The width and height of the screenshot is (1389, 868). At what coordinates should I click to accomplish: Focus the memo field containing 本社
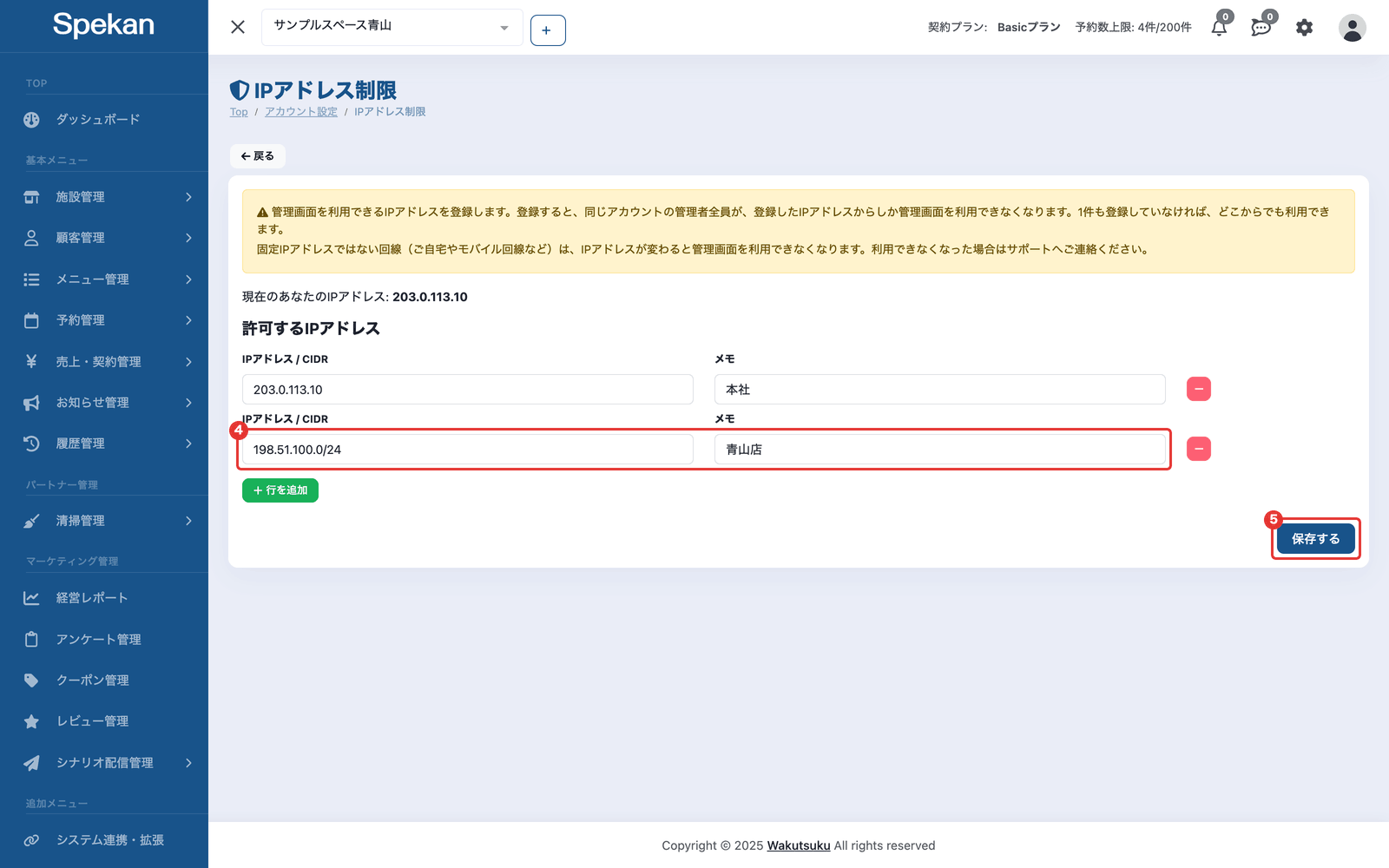(940, 390)
